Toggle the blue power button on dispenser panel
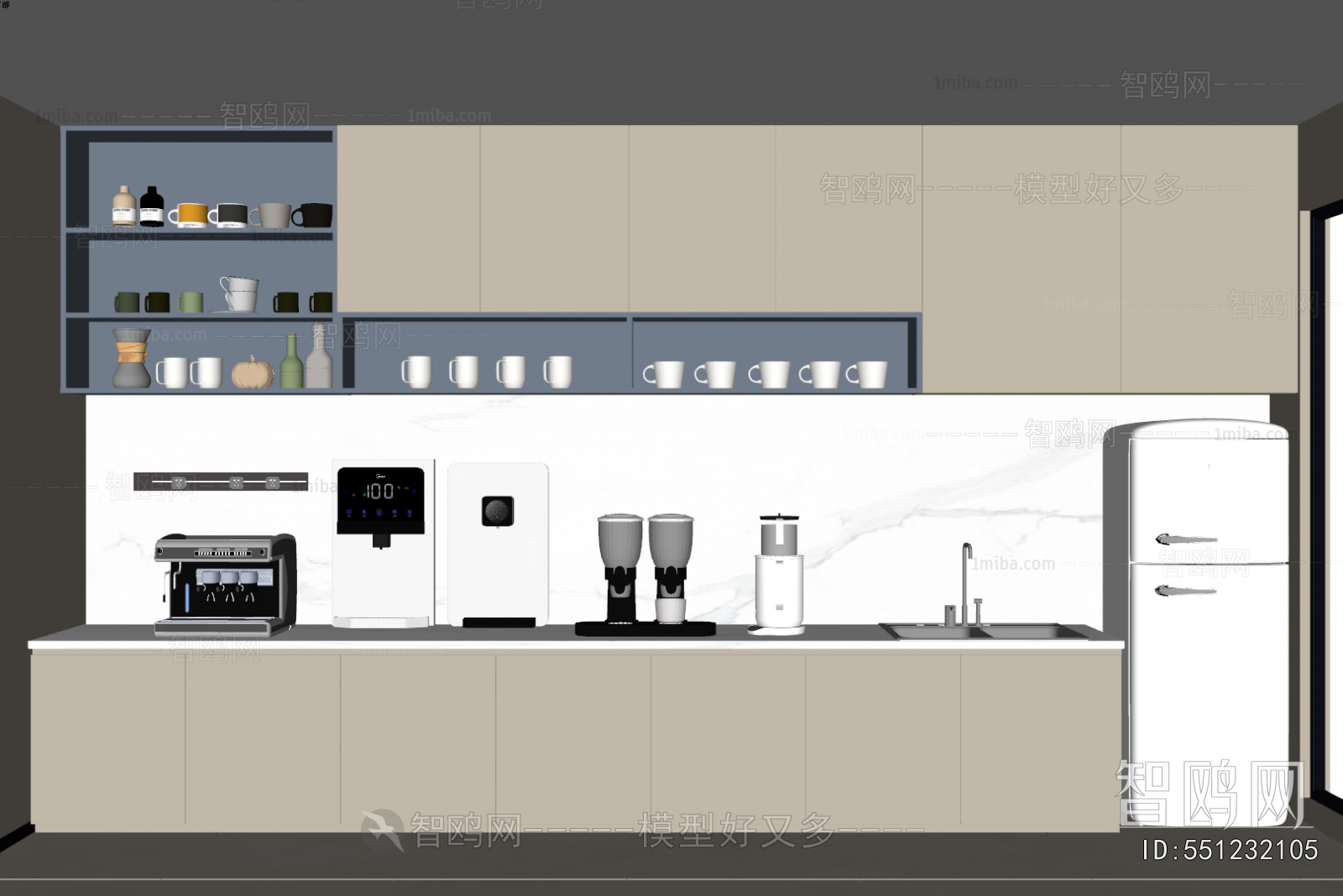This screenshot has width=1343, height=896. click(379, 513)
